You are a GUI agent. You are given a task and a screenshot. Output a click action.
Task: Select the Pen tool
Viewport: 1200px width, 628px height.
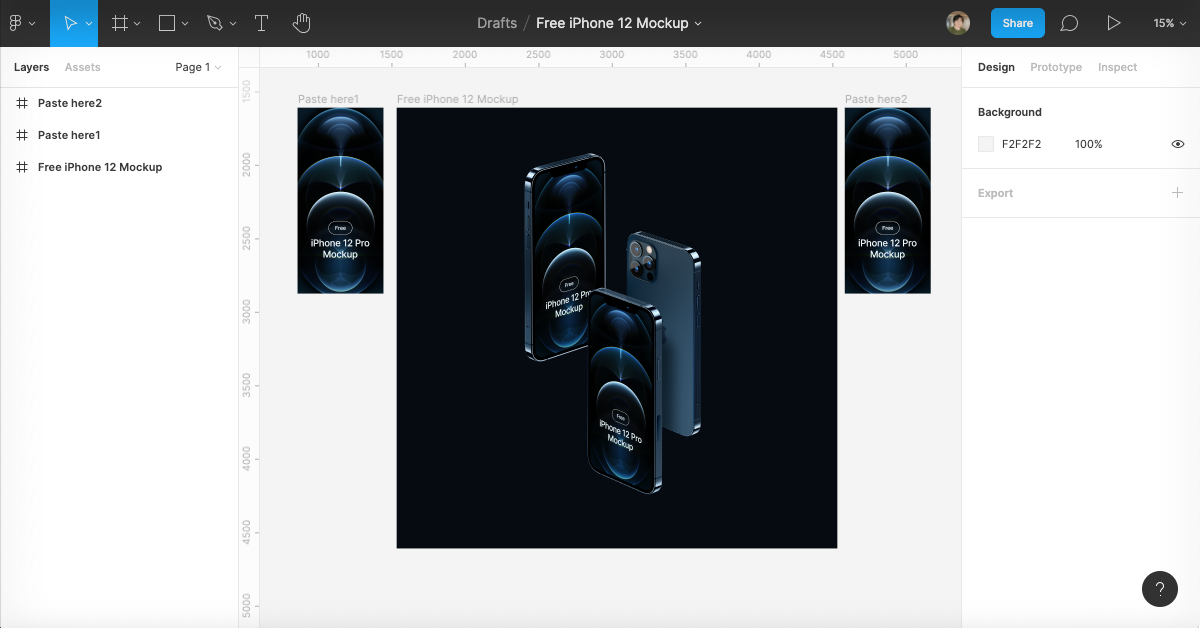[213, 23]
